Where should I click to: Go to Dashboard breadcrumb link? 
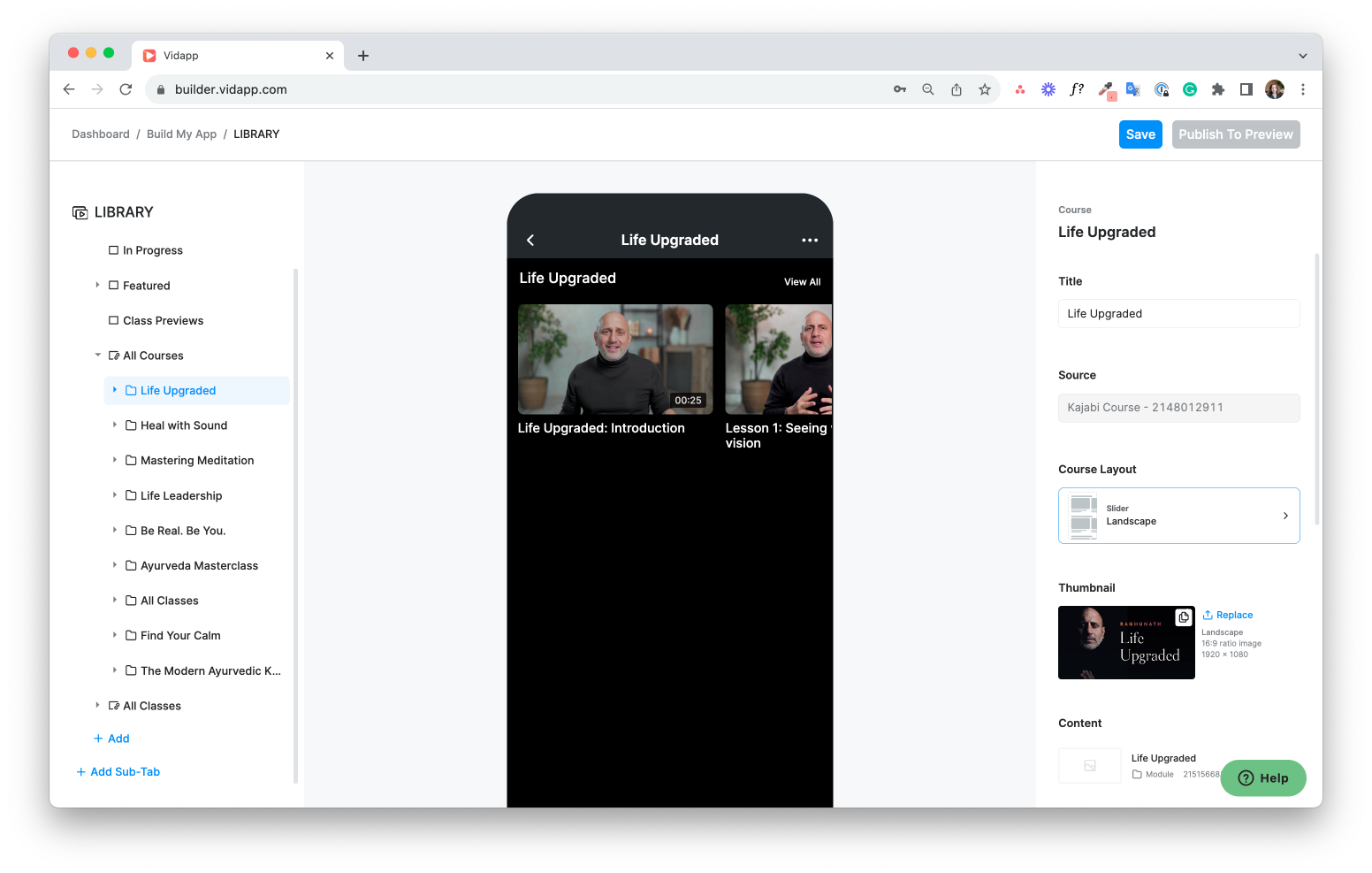point(100,134)
